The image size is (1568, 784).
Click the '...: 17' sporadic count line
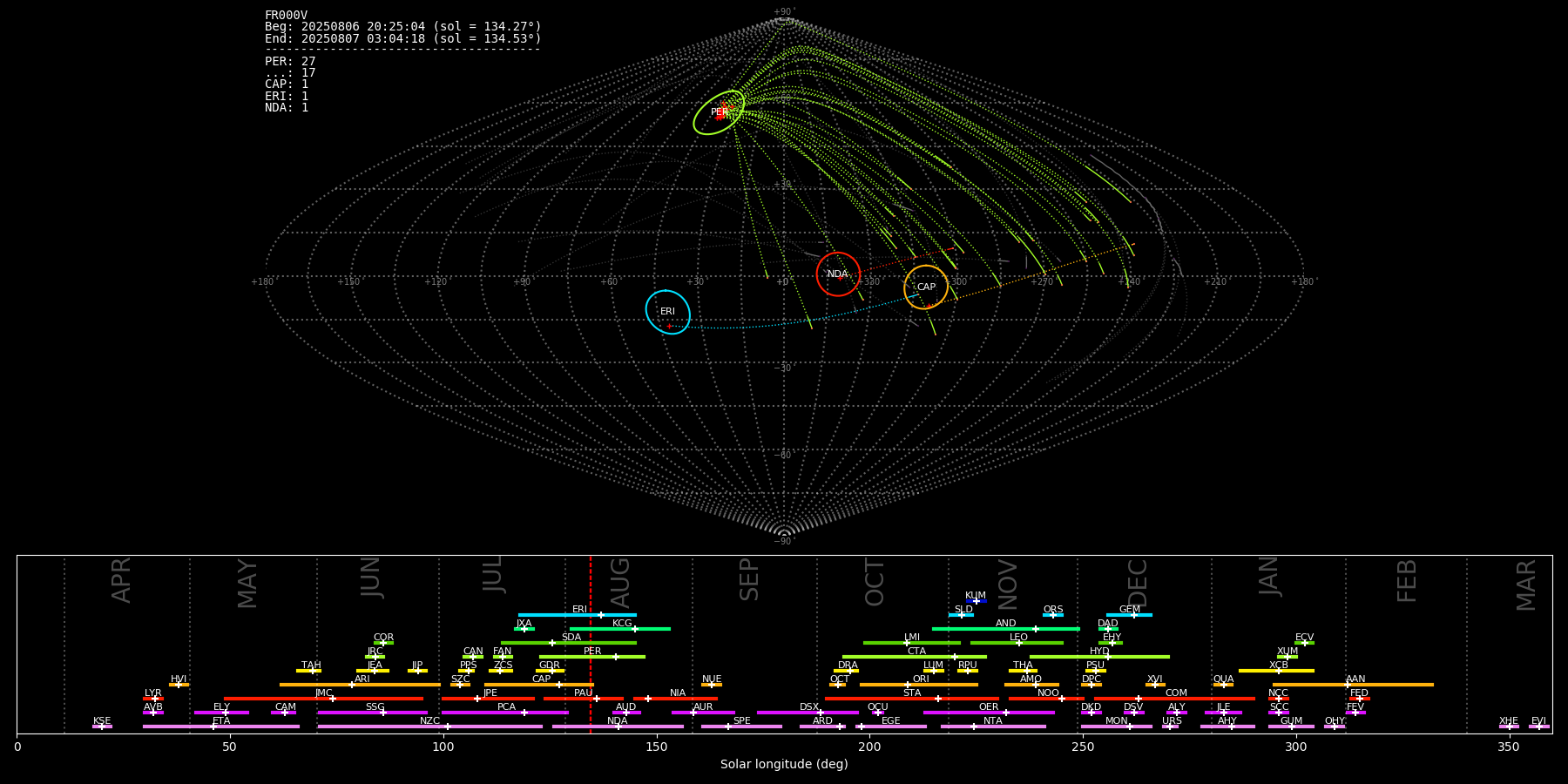290,73
